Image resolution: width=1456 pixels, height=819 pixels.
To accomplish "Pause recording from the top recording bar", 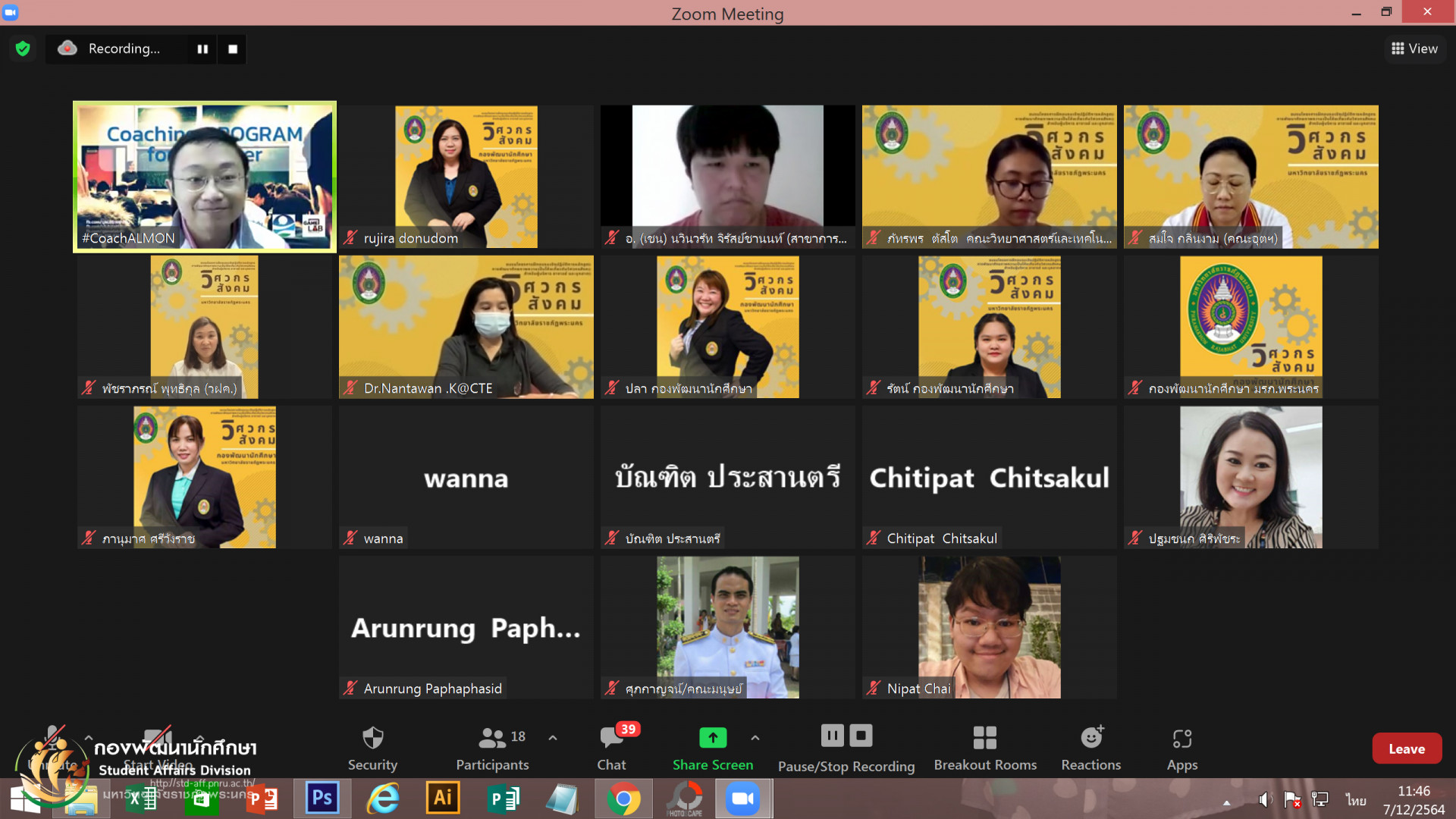I will (x=202, y=49).
